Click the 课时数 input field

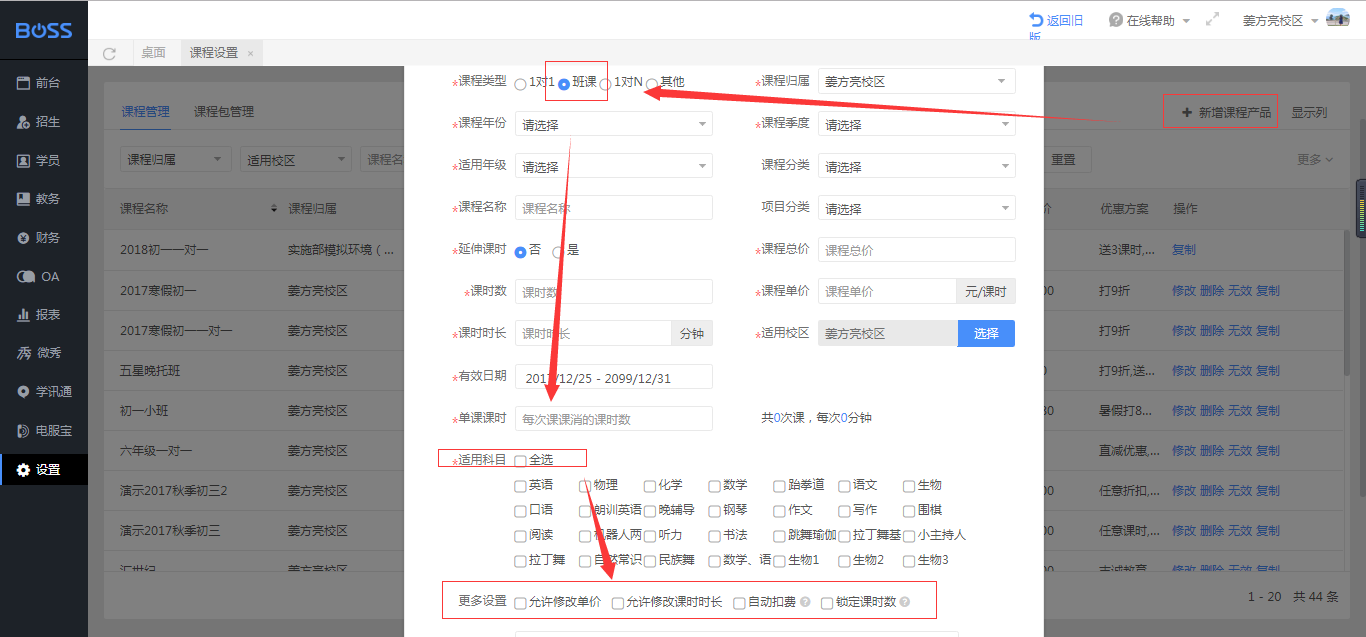[614, 291]
